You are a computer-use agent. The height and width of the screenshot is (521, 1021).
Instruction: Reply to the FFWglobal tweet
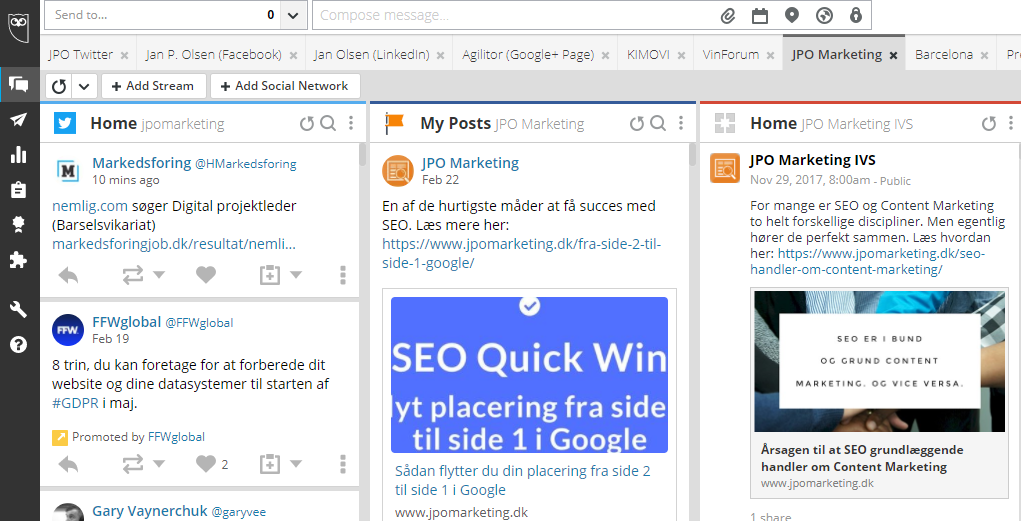[68, 464]
